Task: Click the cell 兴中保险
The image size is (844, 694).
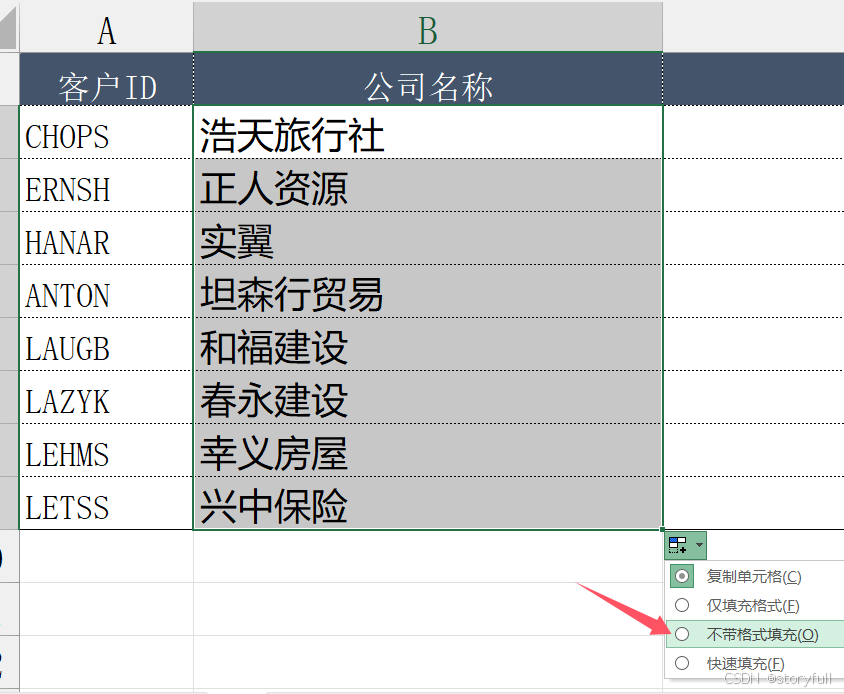Action: coord(428,503)
